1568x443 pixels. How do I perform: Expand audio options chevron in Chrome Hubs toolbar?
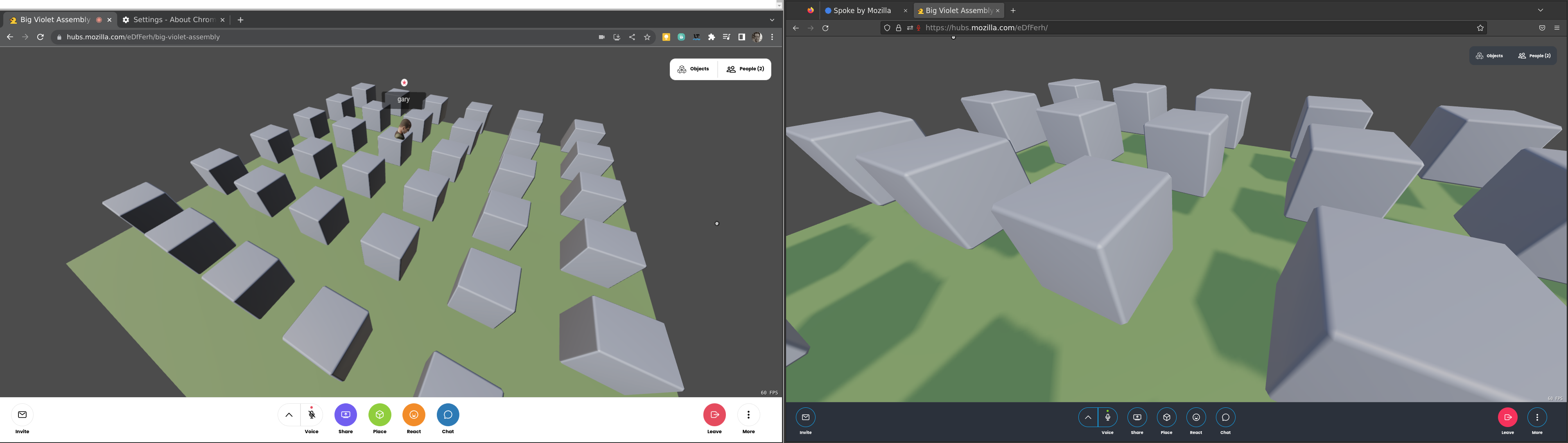pos(289,415)
